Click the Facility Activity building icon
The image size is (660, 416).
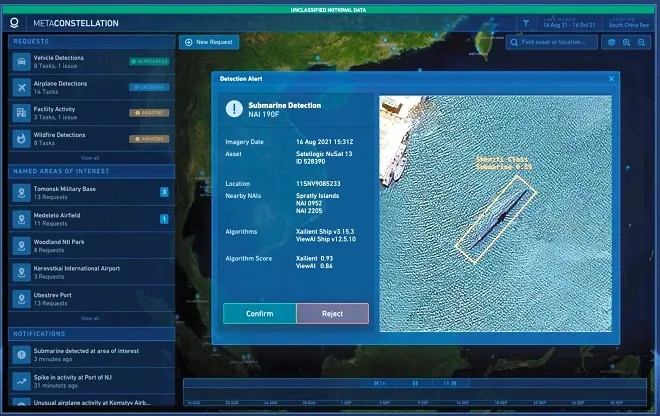click(x=21, y=113)
